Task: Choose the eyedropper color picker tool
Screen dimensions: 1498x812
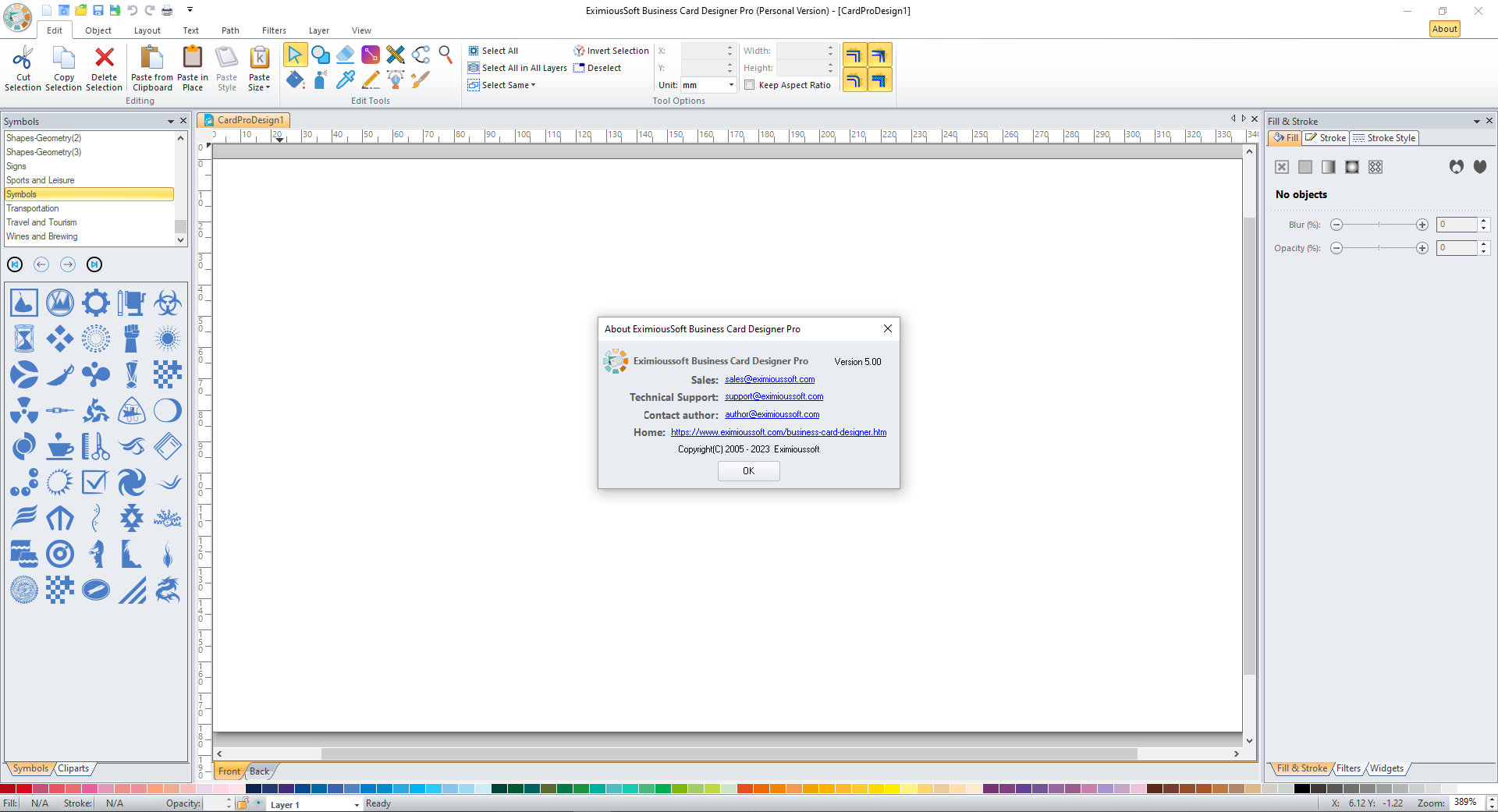Action: tap(346, 79)
